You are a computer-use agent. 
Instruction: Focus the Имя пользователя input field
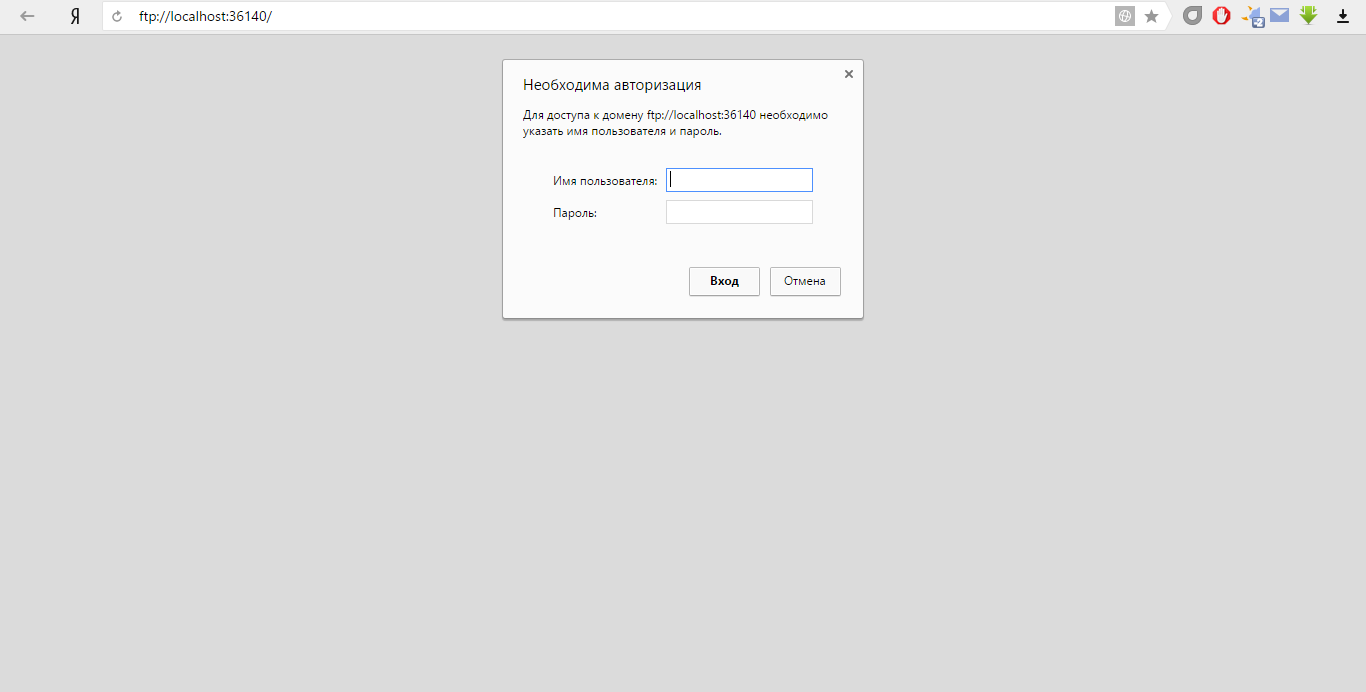739,180
